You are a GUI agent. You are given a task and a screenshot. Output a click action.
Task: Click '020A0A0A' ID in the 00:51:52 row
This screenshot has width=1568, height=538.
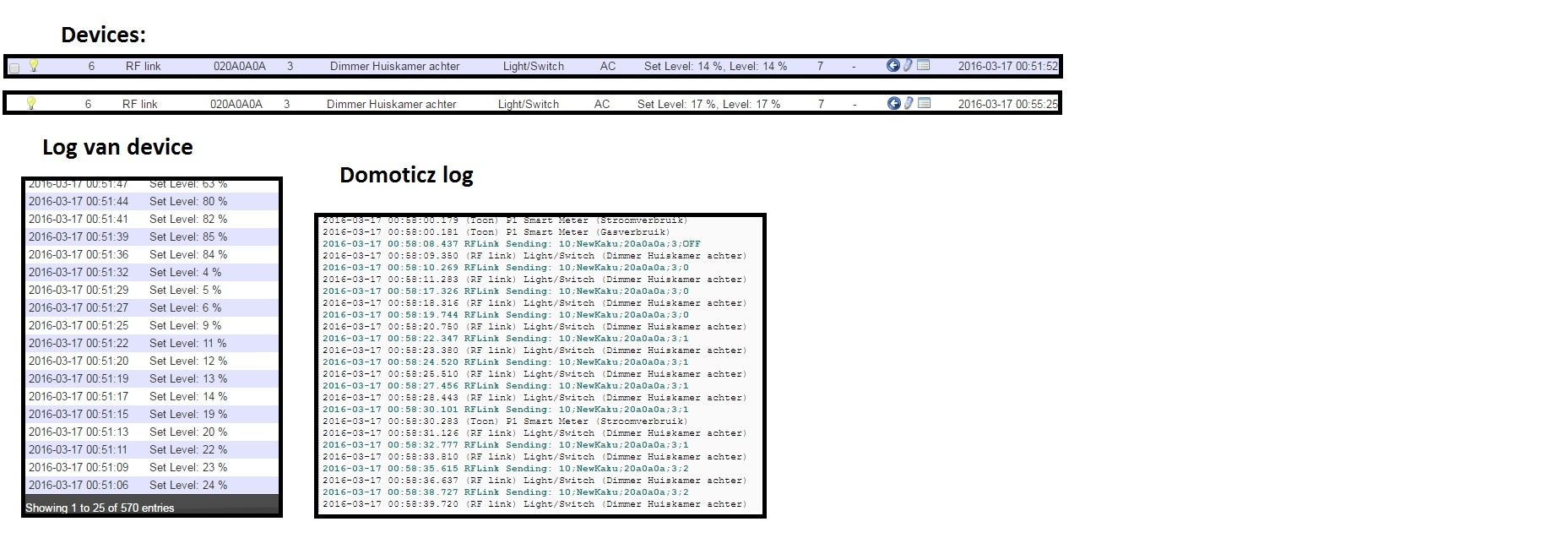(240, 66)
